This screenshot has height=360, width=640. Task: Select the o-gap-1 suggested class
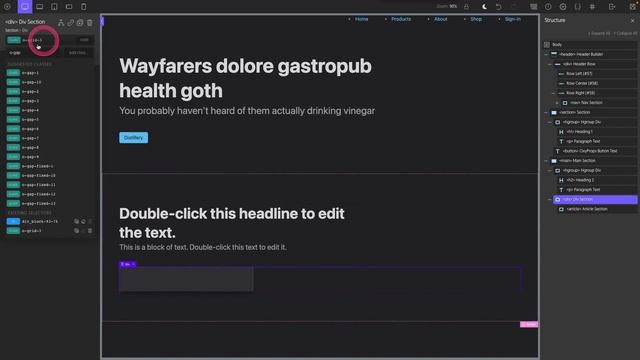31,73
